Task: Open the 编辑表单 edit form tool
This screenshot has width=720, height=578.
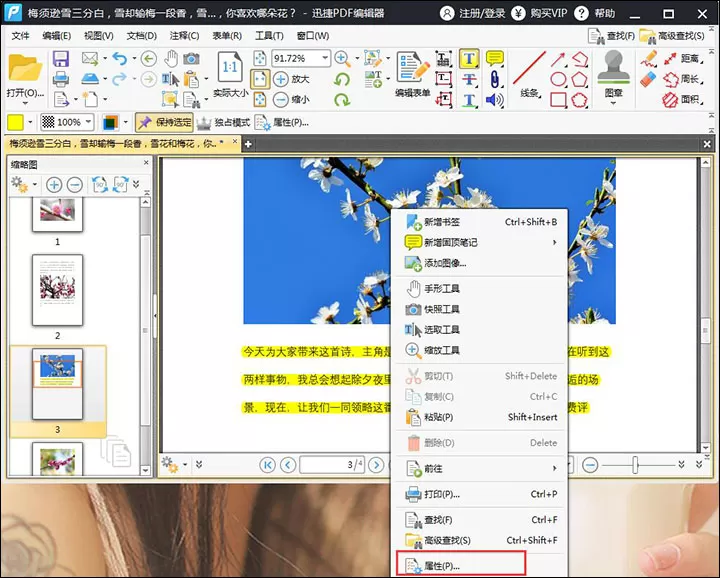Action: pos(413,74)
